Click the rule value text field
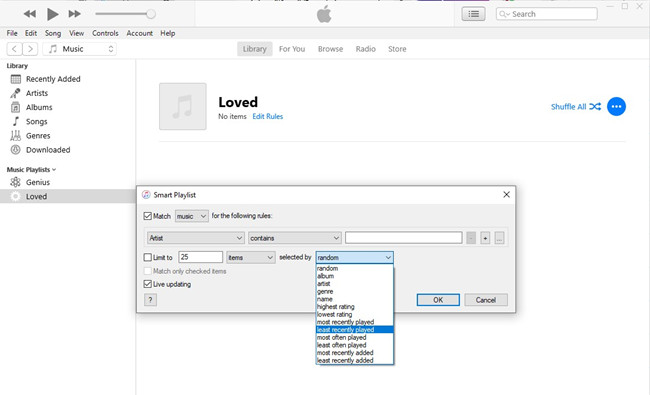Screen dimensions: 650x395 (403, 238)
